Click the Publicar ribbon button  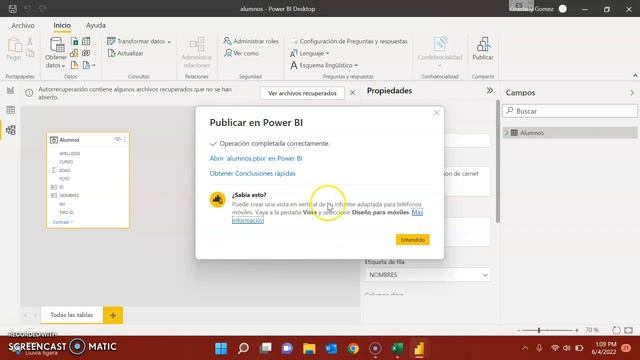(x=483, y=49)
